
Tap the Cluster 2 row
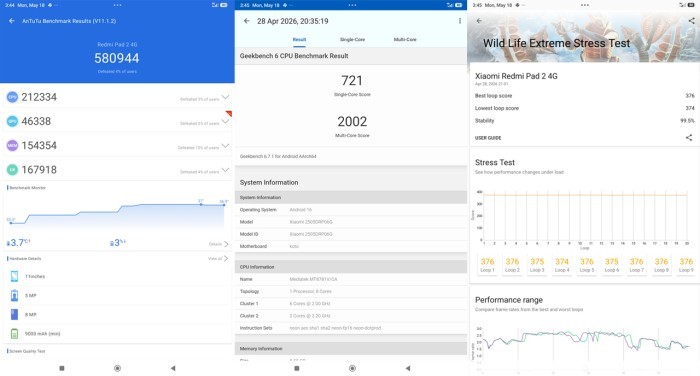(x=351, y=316)
